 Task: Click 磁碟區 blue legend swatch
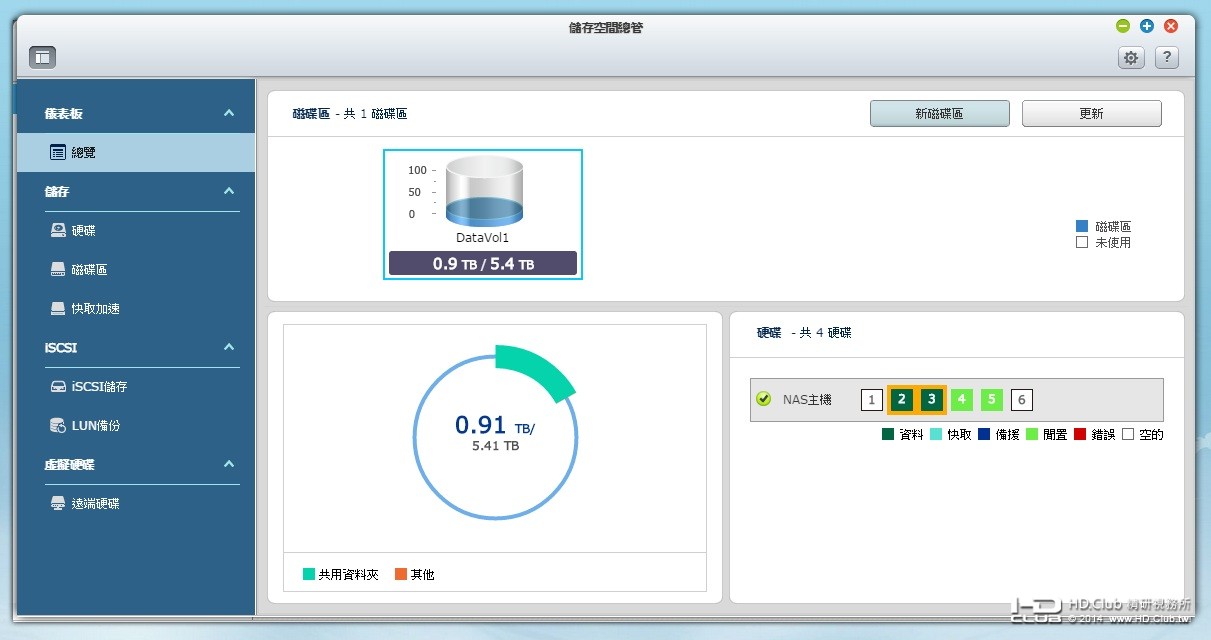tap(1081, 227)
